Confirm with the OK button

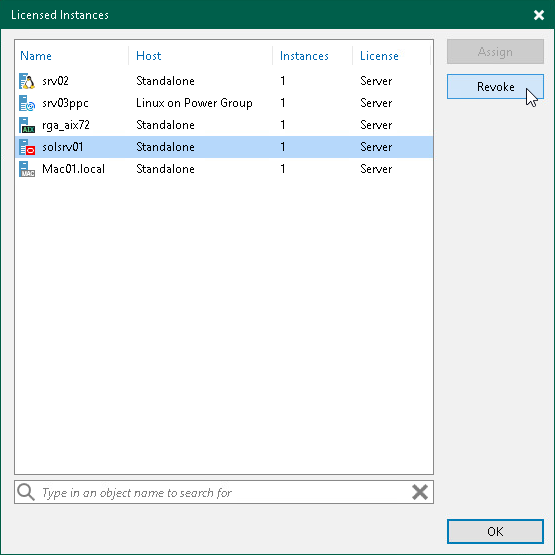point(495,531)
